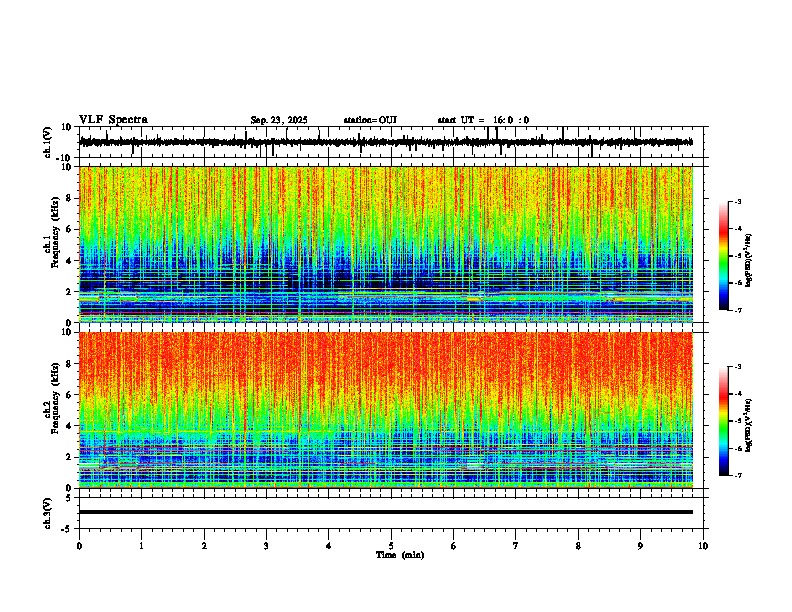Click the "-3" label on ch.1 color bar
The width and height of the screenshot is (792, 612).
737,201
